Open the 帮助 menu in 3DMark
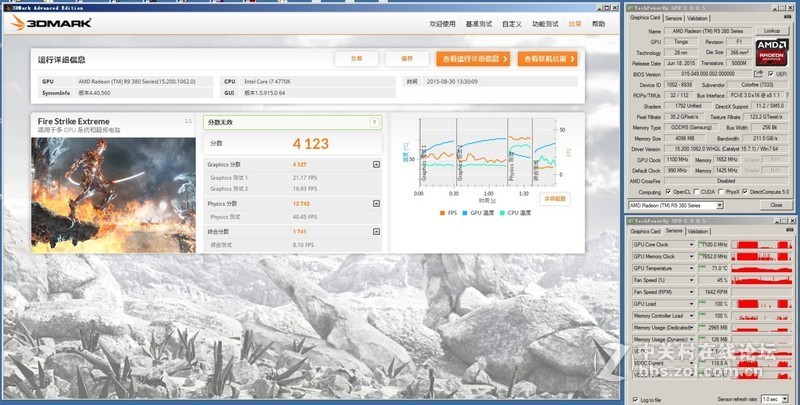800x405 pixels. pos(598,24)
